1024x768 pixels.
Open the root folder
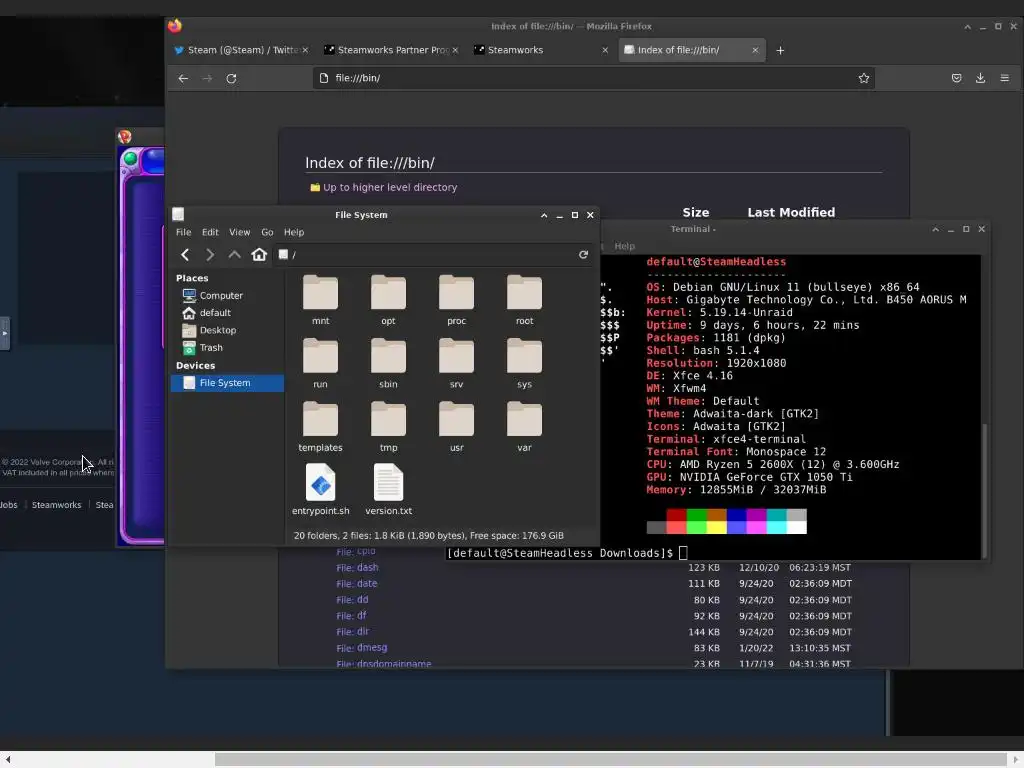point(524,300)
